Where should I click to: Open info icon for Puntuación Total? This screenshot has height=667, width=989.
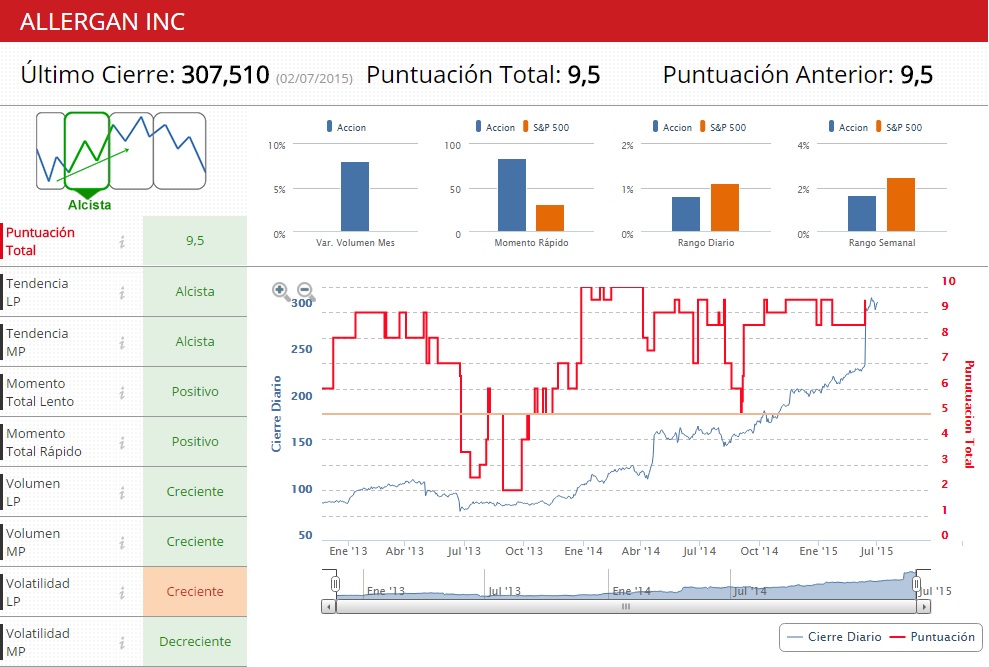tap(122, 241)
